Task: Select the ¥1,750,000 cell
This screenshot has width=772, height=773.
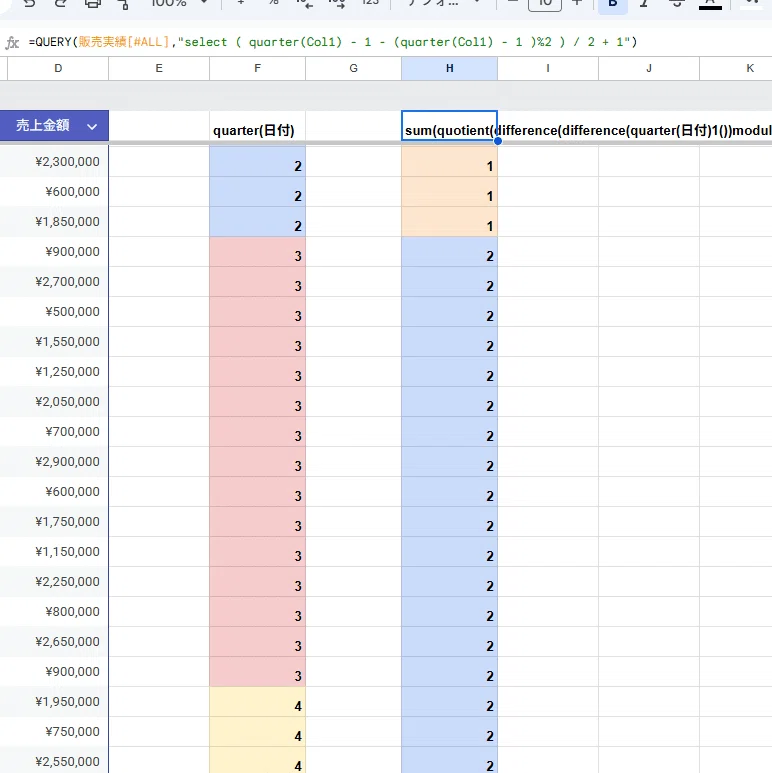Action: click(54, 522)
